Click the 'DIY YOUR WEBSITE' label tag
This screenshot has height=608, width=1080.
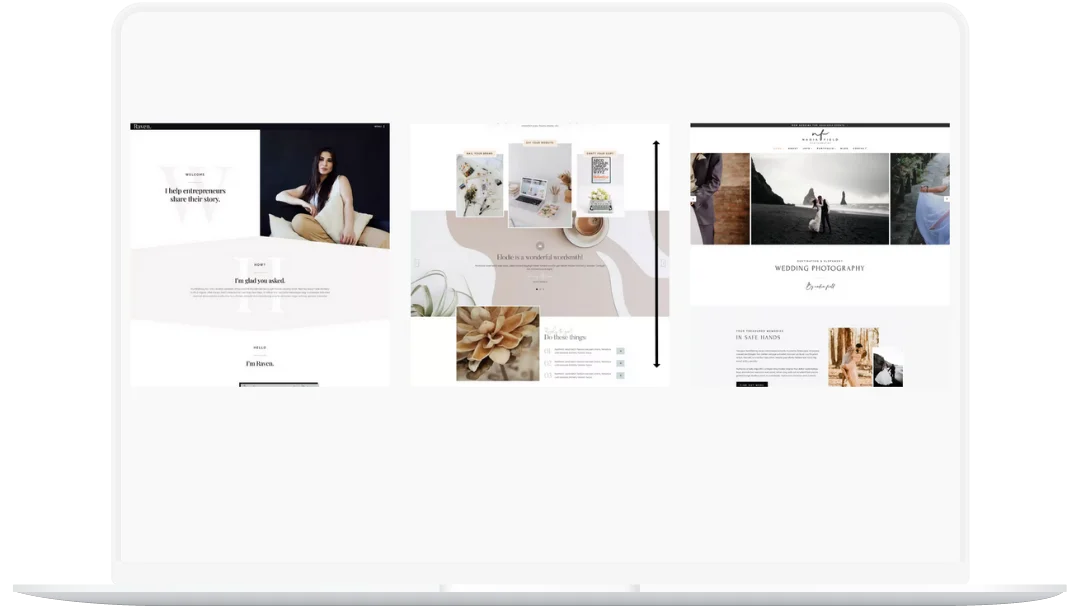540,143
